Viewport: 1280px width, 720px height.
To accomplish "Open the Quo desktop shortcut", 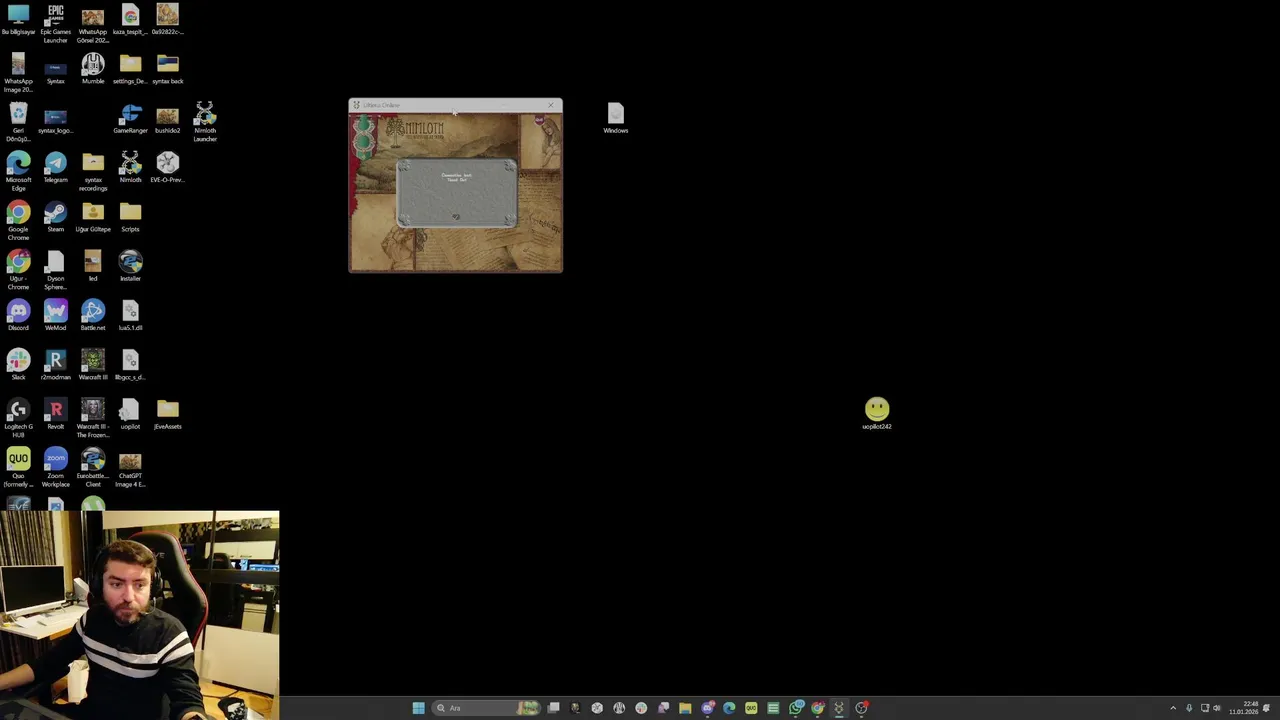I will 18,466.
